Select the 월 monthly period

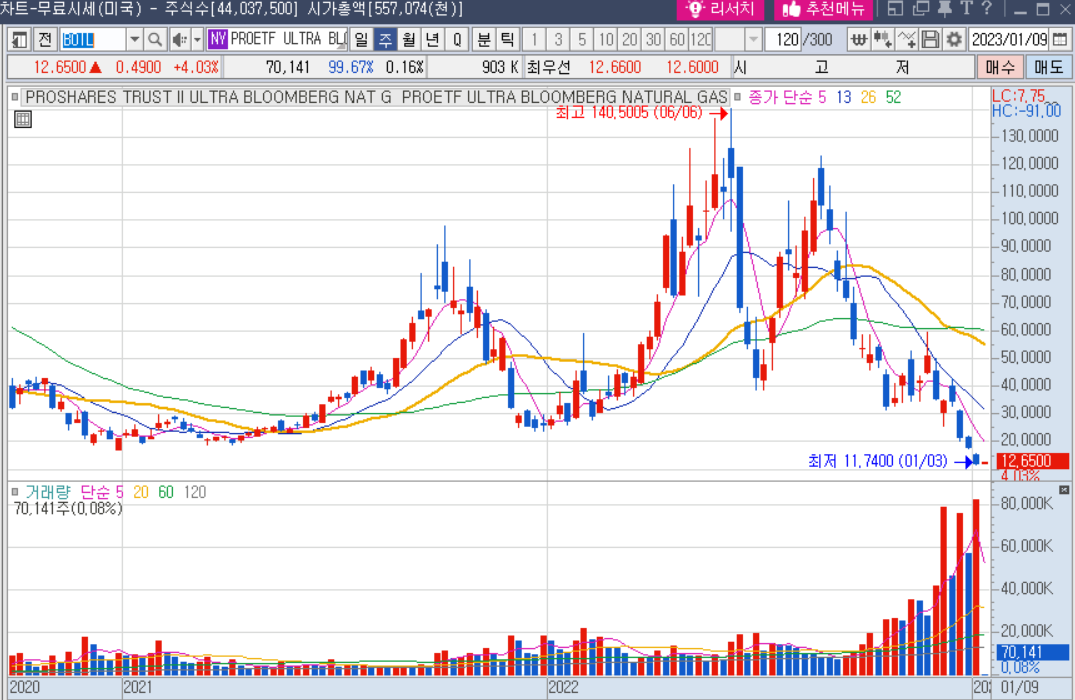(x=409, y=40)
